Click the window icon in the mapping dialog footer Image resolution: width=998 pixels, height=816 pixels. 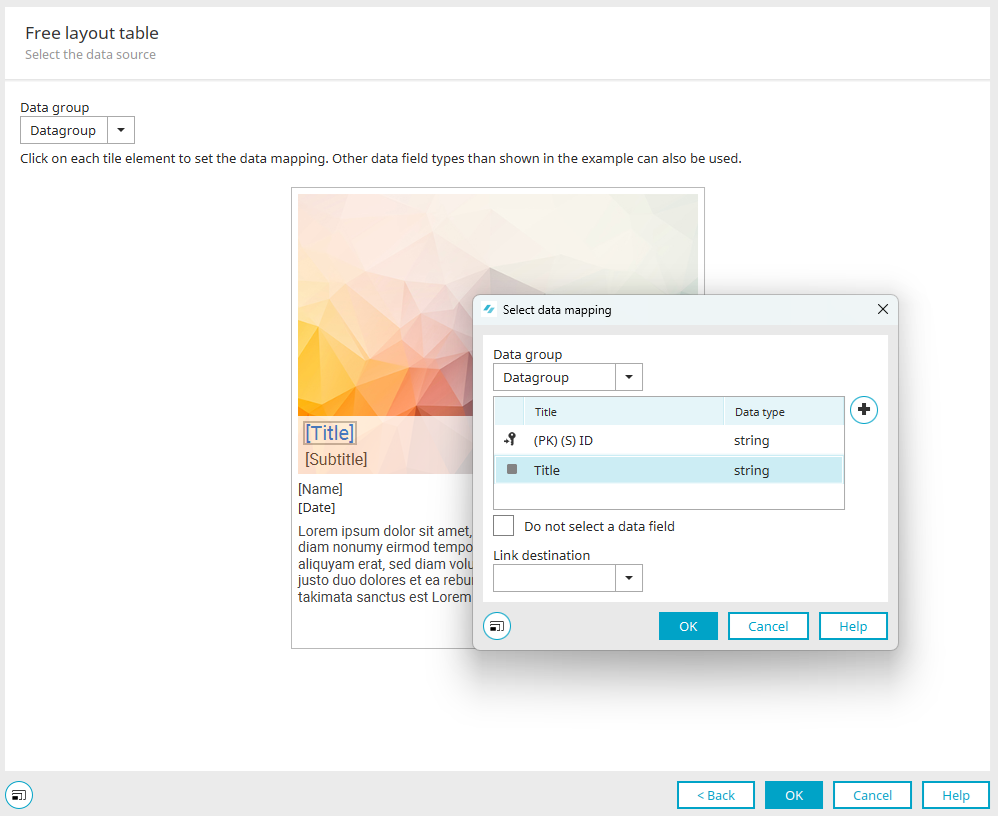tap(497, 626)
